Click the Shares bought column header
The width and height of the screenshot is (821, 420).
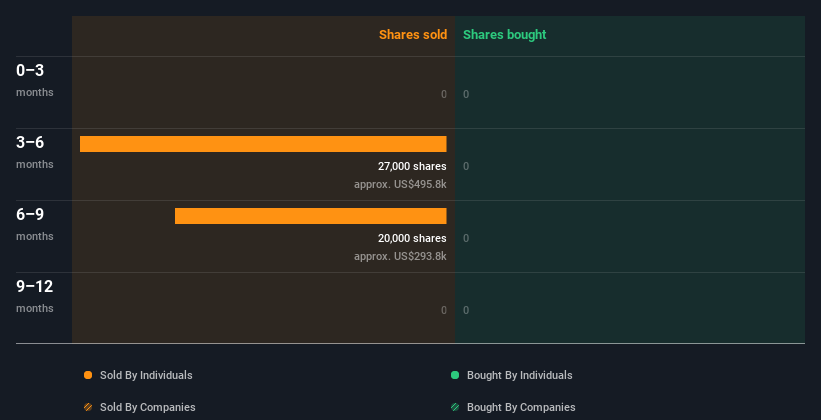[505, 35]
